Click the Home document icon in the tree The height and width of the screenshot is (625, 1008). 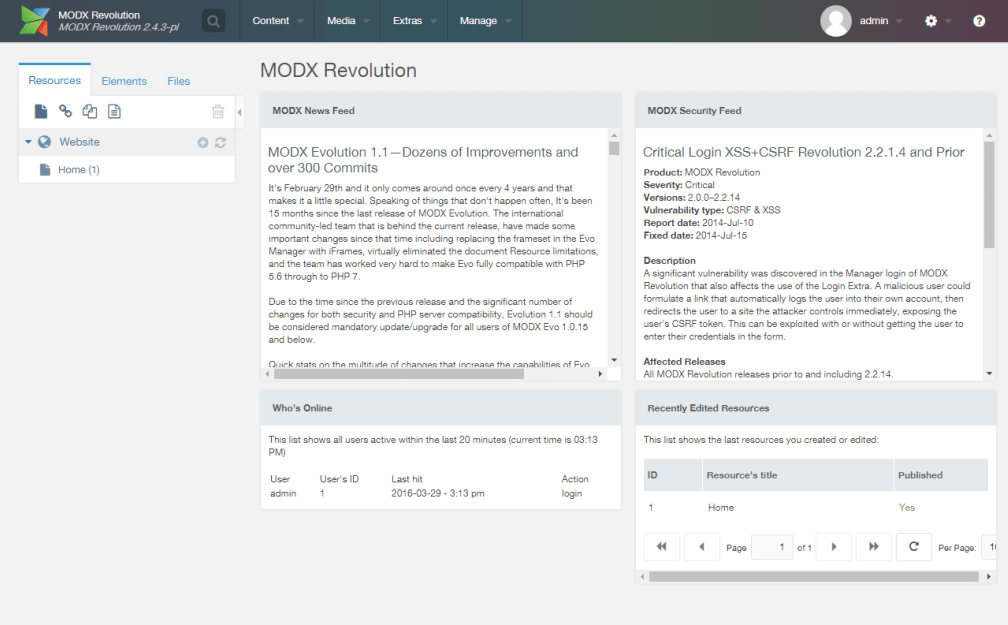(45, 170)
